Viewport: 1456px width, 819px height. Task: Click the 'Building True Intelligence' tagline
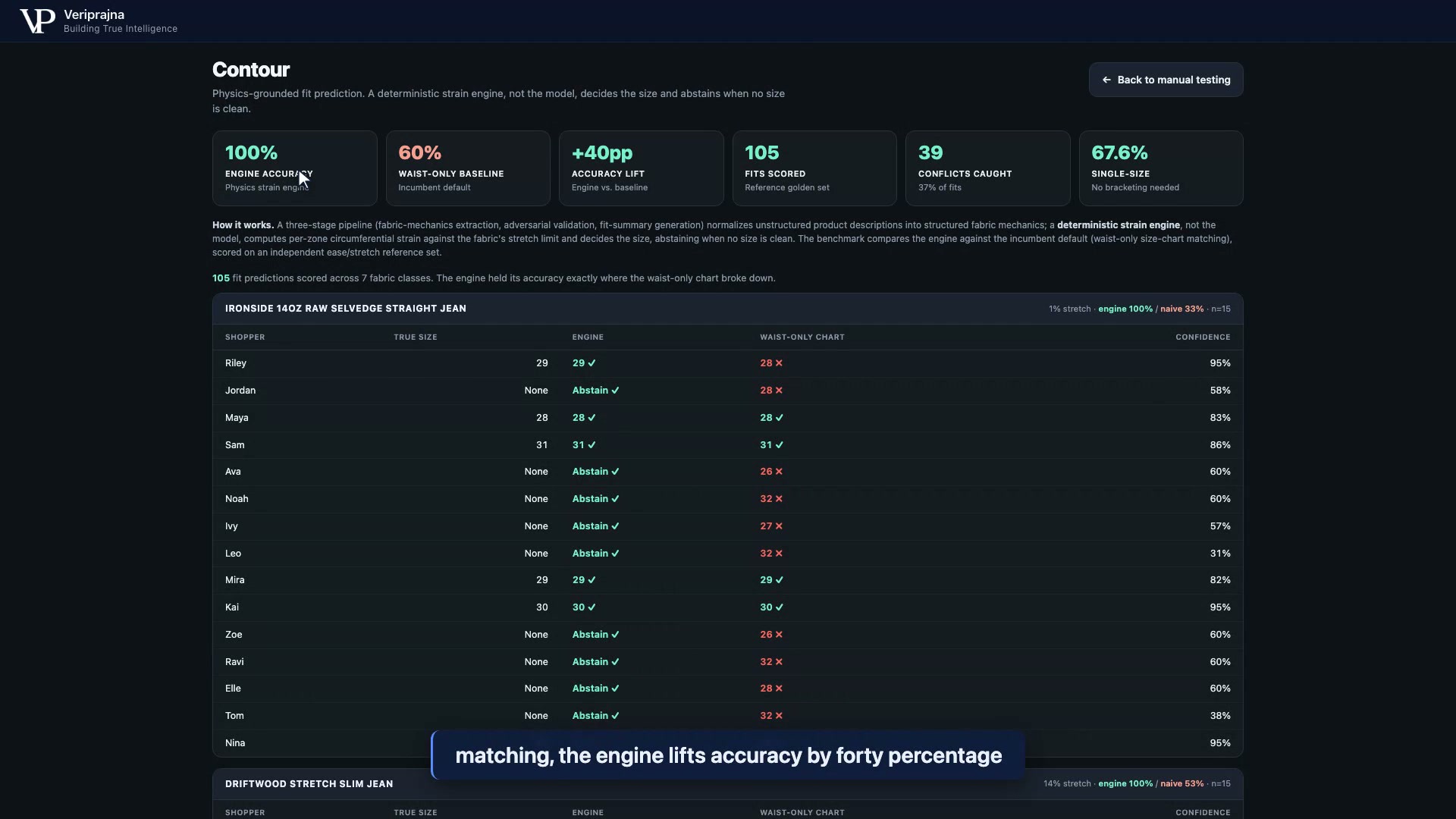pos(121,29)
